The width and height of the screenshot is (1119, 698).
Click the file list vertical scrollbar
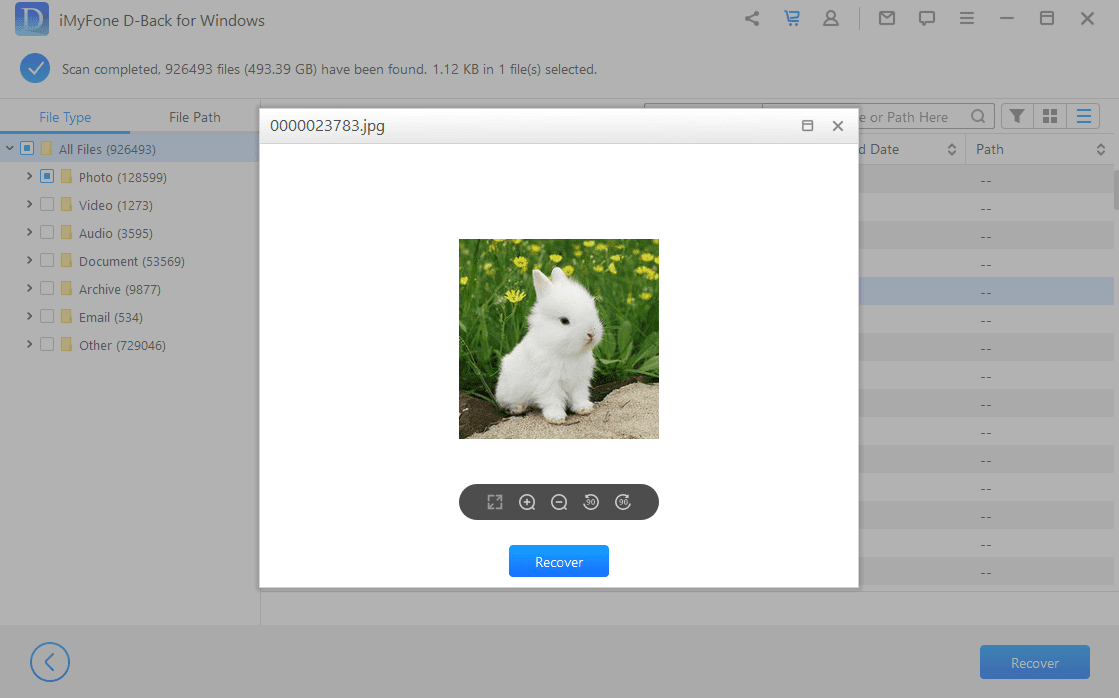tap(1115, 189)
